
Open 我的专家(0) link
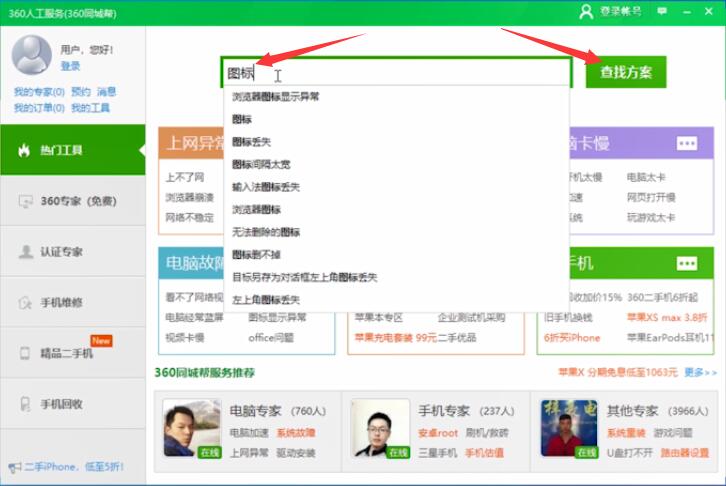point(39,92)
